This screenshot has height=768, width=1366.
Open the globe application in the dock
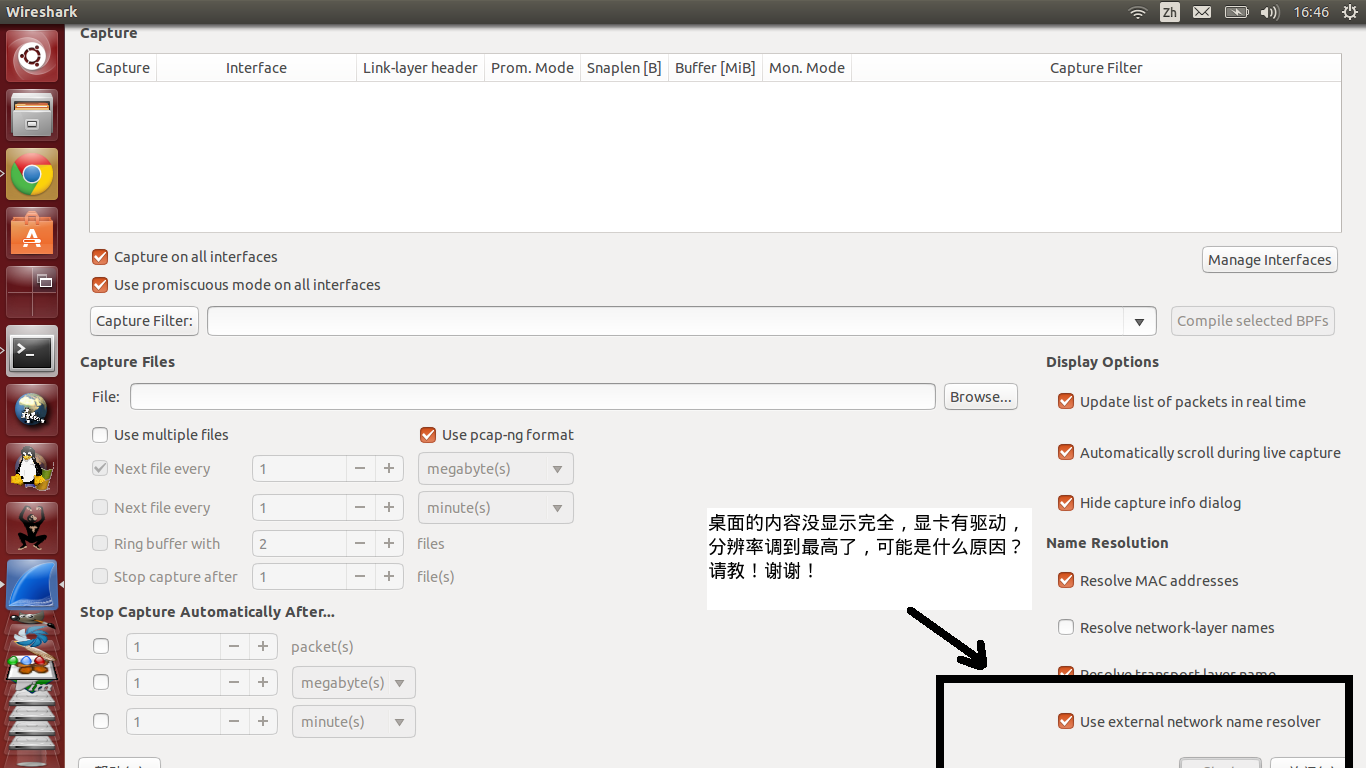(32, 410)
